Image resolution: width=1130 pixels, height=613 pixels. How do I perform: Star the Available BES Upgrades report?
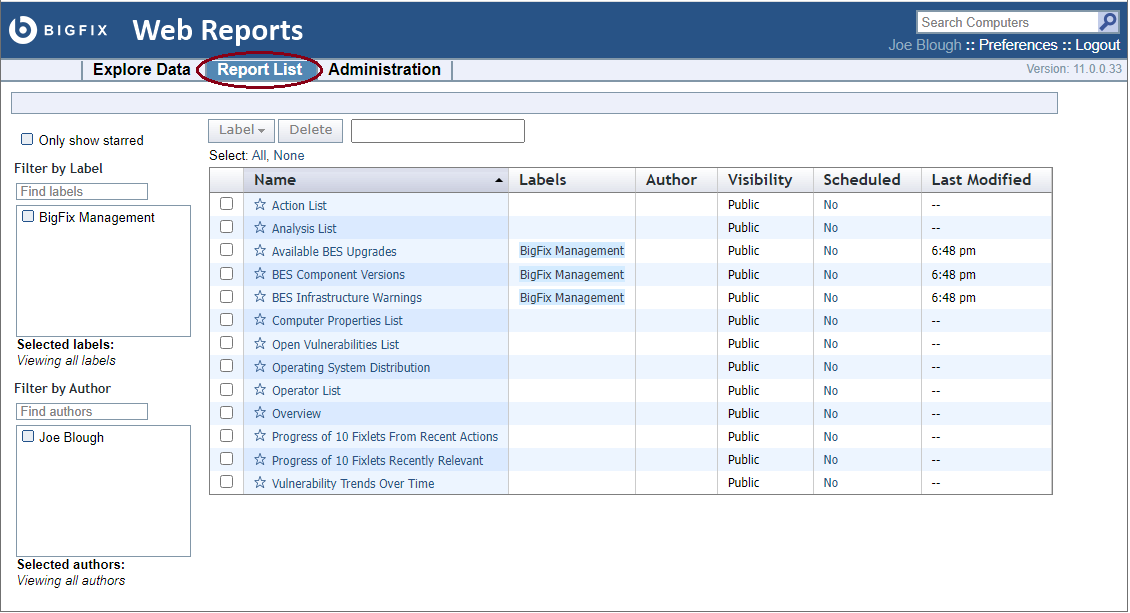pos(260,251)
